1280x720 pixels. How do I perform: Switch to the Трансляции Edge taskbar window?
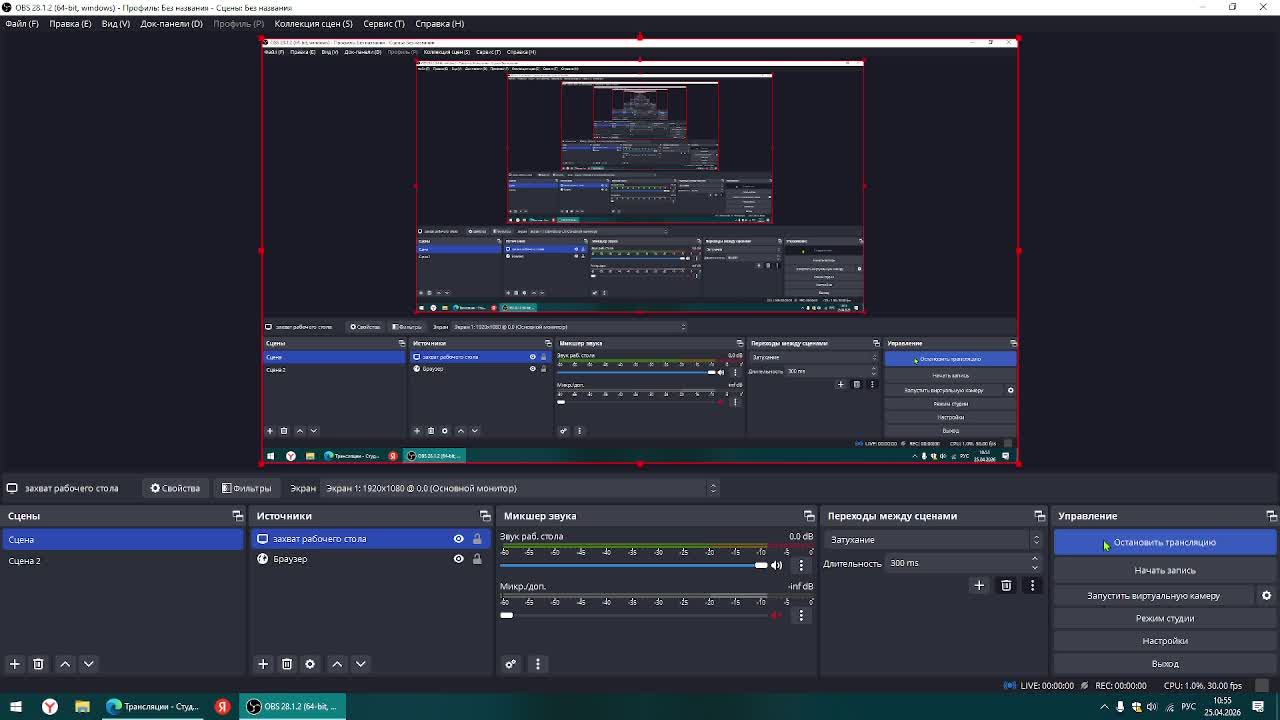coord(153,707)
